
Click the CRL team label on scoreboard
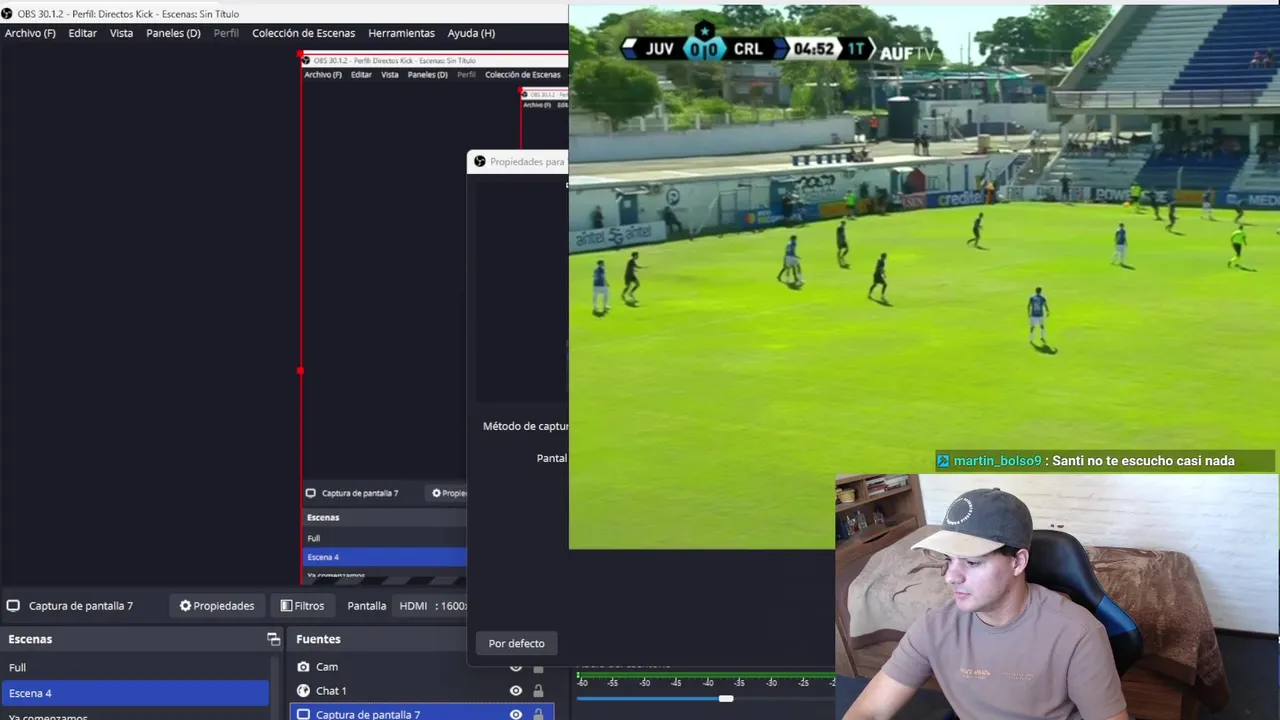[x=747, y=49]
